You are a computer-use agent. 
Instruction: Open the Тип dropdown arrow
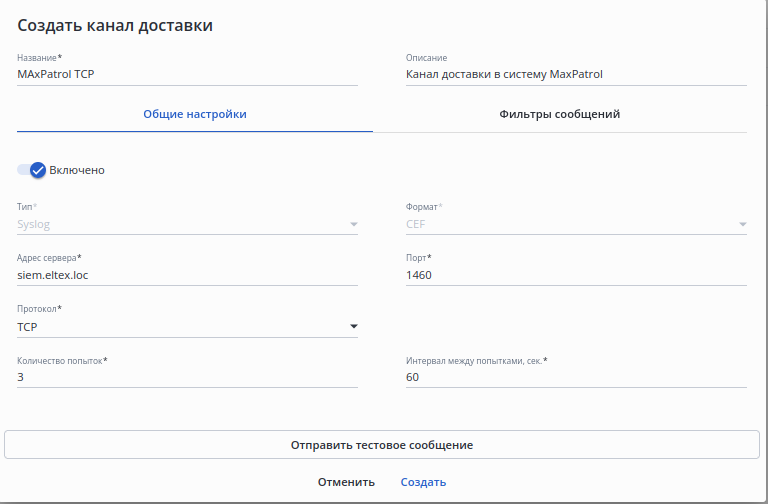353,225
